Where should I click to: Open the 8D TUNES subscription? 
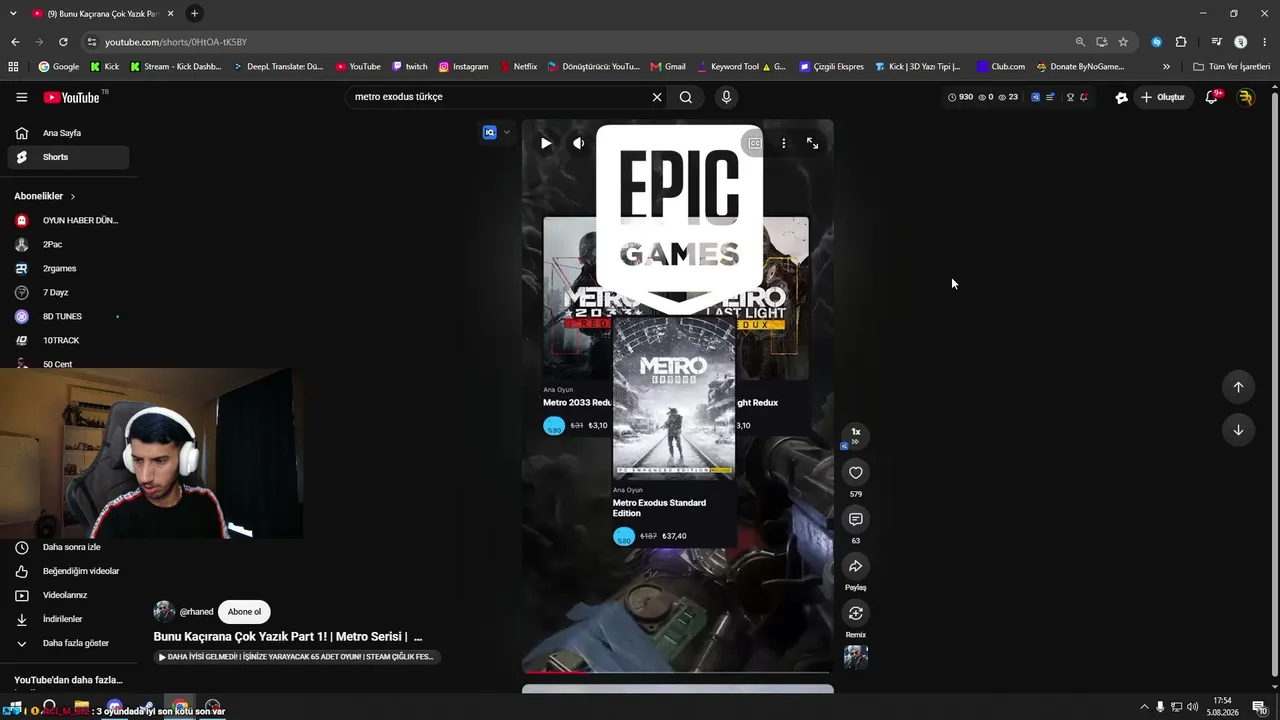(68, 316)
